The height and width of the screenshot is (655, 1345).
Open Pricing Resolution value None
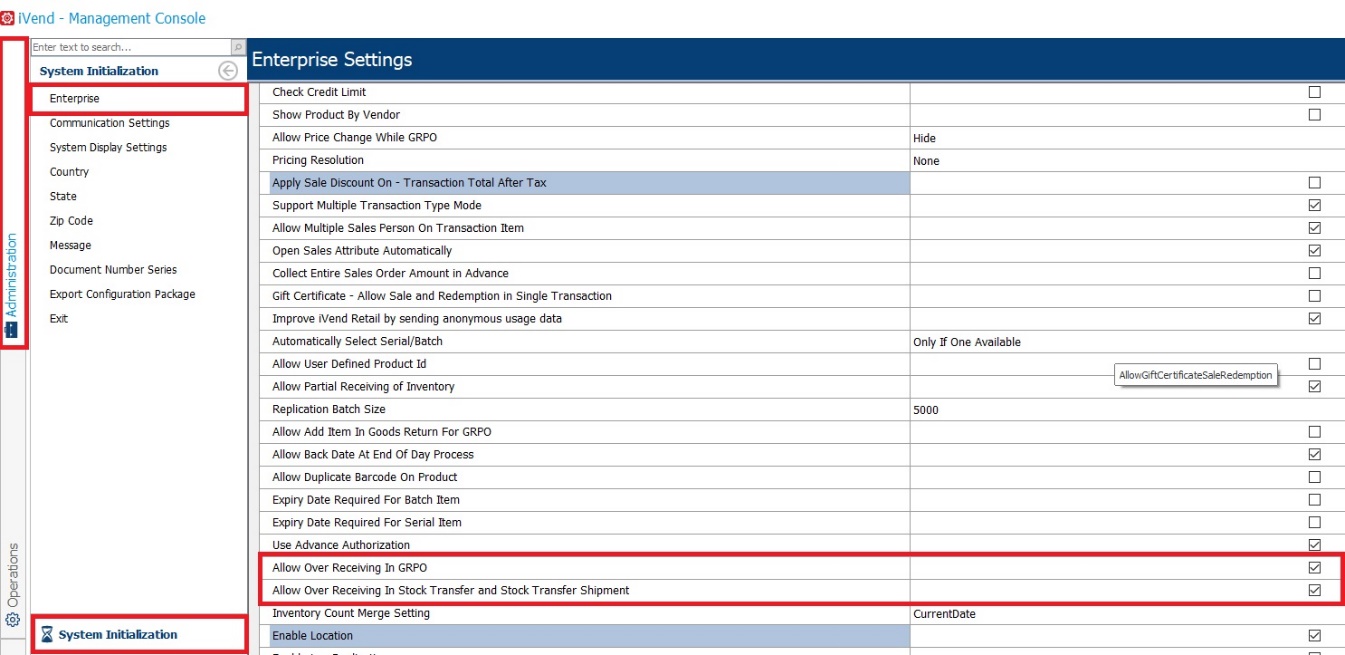click(1127, 160)
